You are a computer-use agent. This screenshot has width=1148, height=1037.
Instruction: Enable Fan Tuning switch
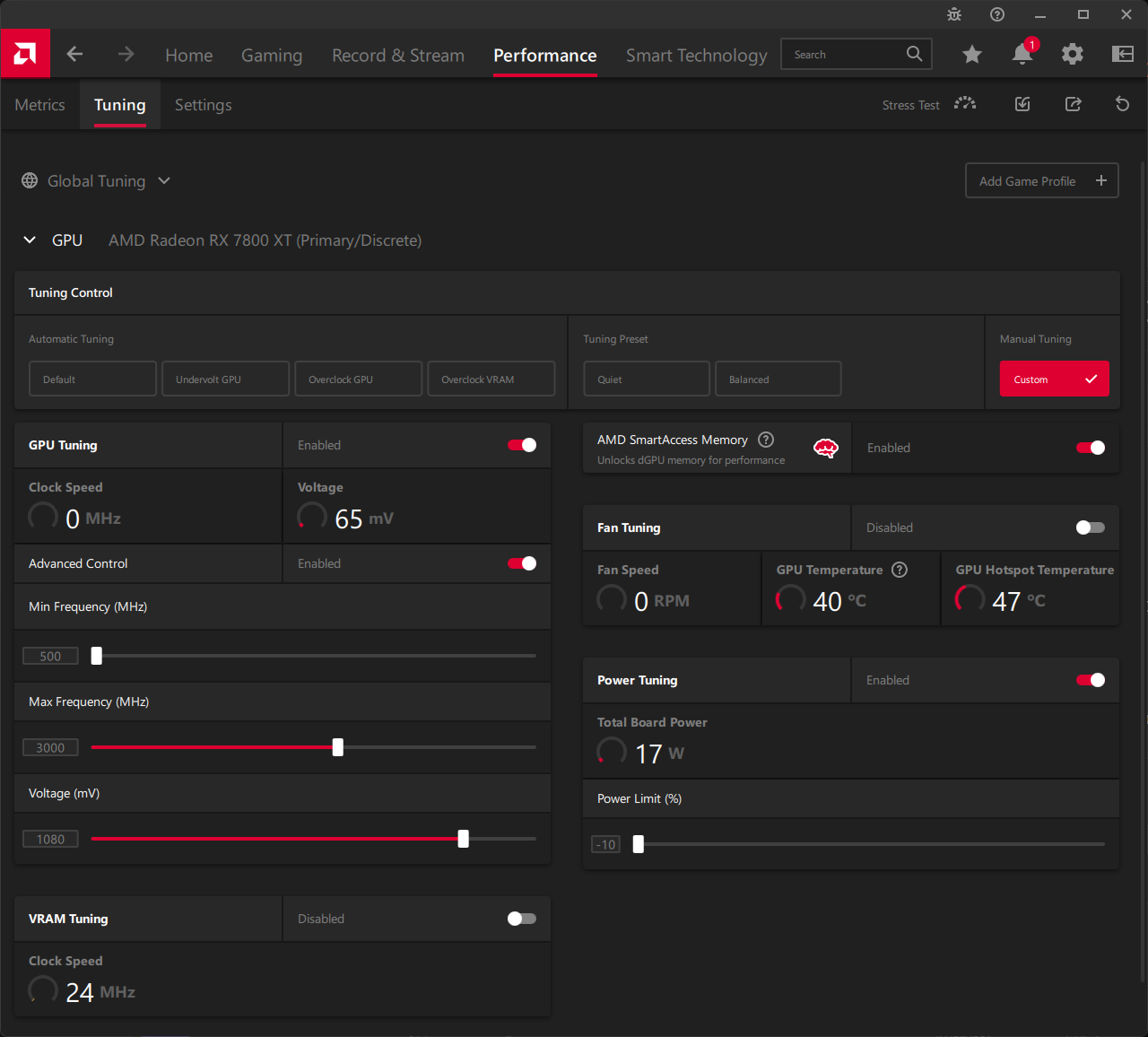(x=1091, y=527)
